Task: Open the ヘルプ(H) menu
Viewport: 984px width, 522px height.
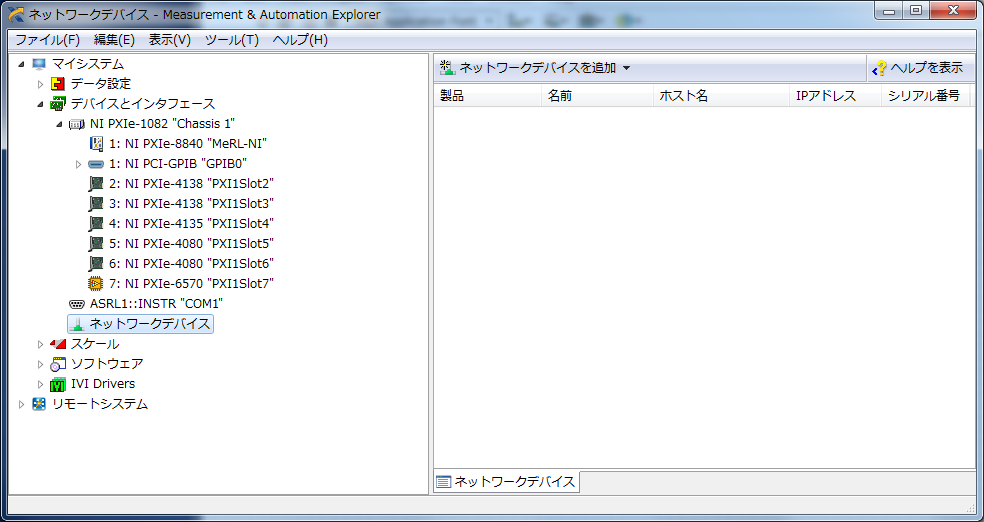Action: (300, 40)
